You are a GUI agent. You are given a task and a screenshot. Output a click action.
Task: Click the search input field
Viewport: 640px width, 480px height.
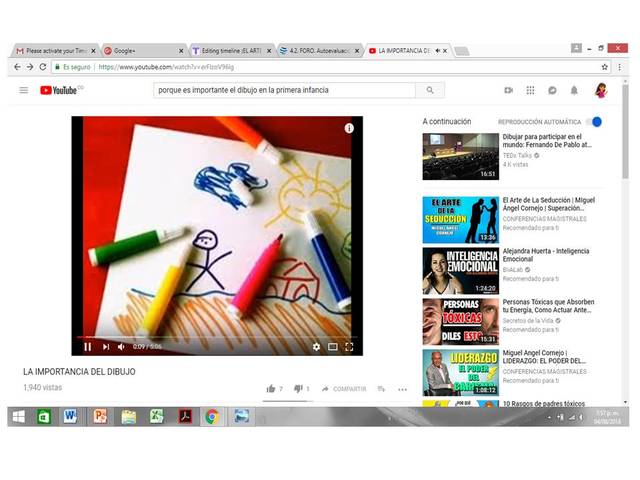pos(284,90)
